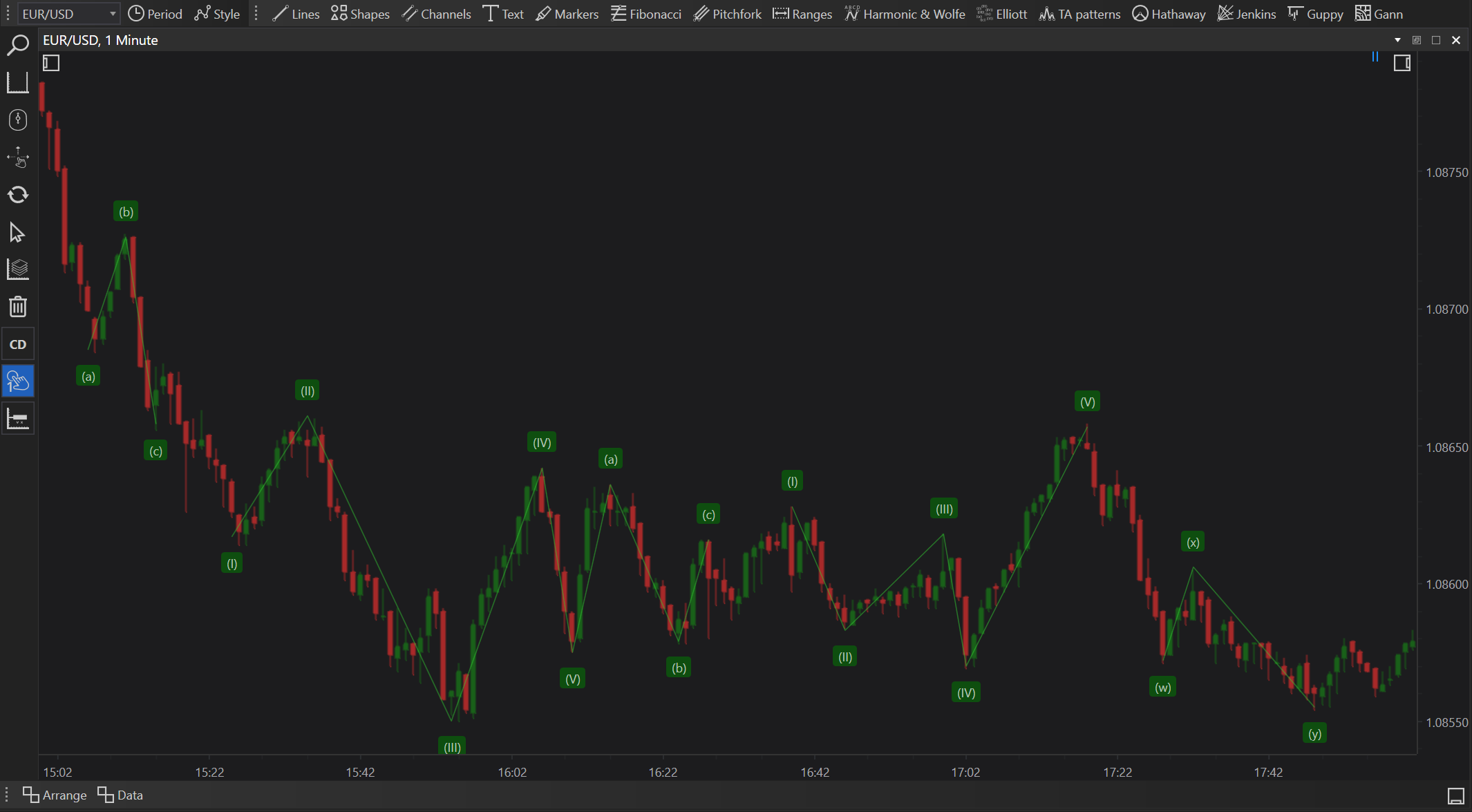The height and width of the screenshot is (812, 1472).
Task: Select the arrow pointer tool
Action: pos(17,232)
